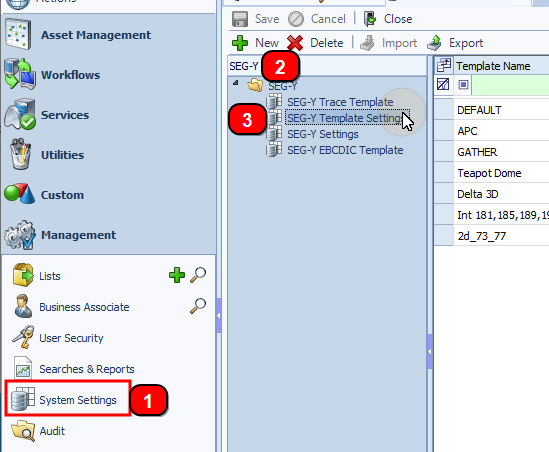
Task: Click the Services server icon
Action: point(20,114)
